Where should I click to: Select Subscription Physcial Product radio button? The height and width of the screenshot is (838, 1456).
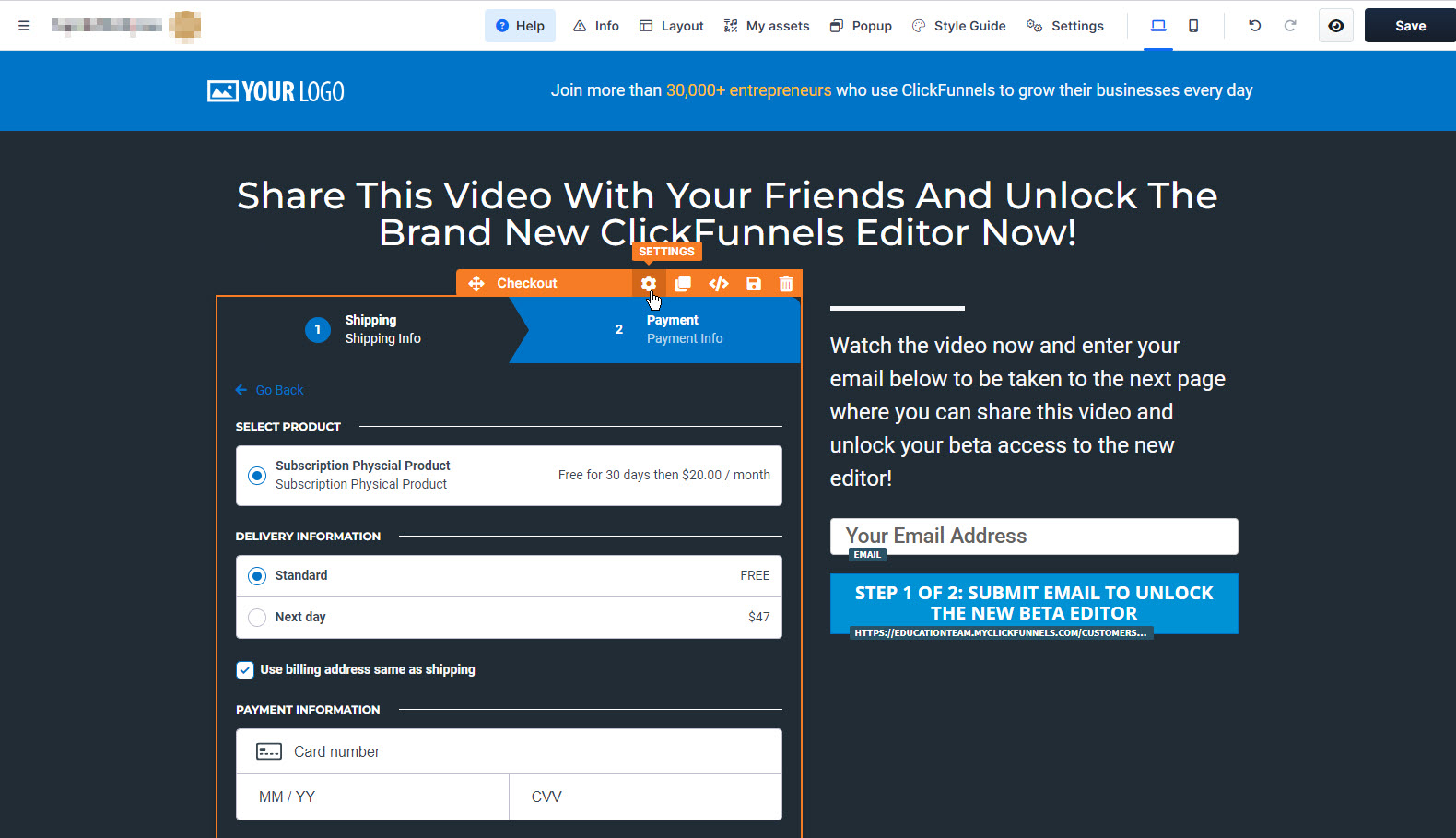(257, 476)
